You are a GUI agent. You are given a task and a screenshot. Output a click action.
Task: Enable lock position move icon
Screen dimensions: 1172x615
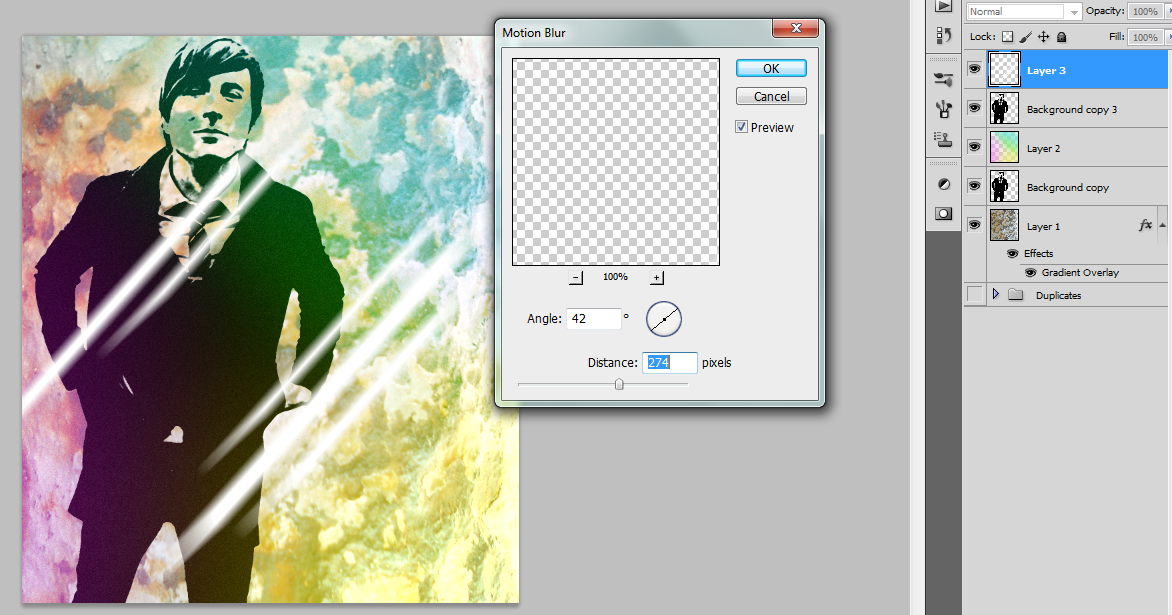point(1043,37)
